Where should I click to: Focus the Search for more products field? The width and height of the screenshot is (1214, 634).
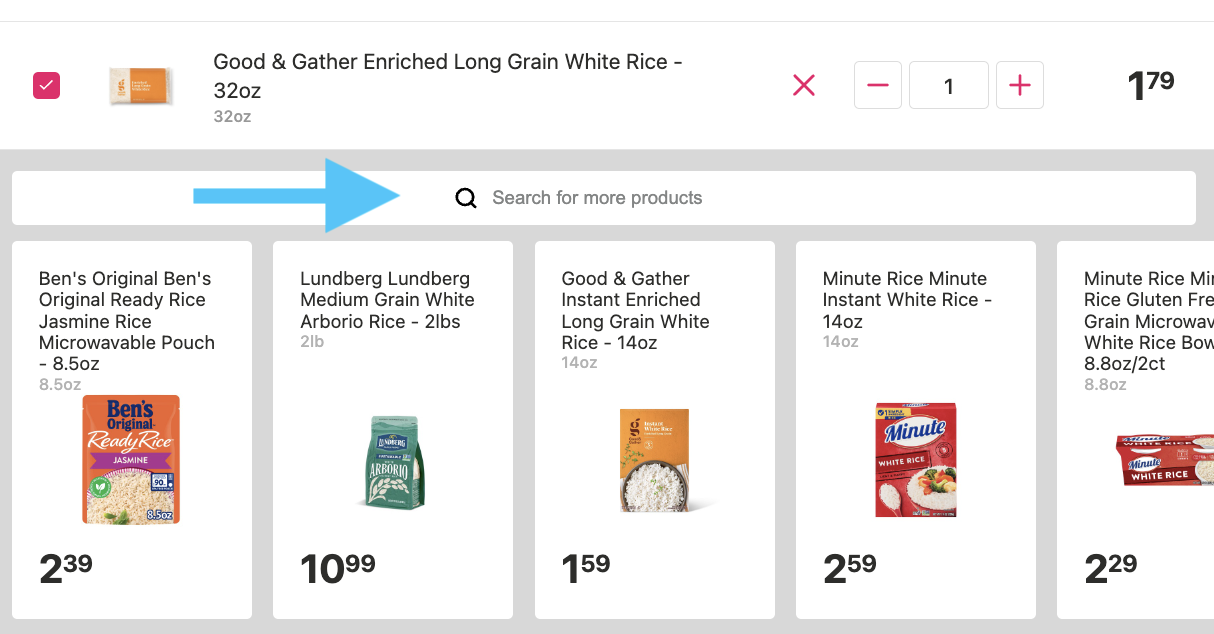[604, 198]
